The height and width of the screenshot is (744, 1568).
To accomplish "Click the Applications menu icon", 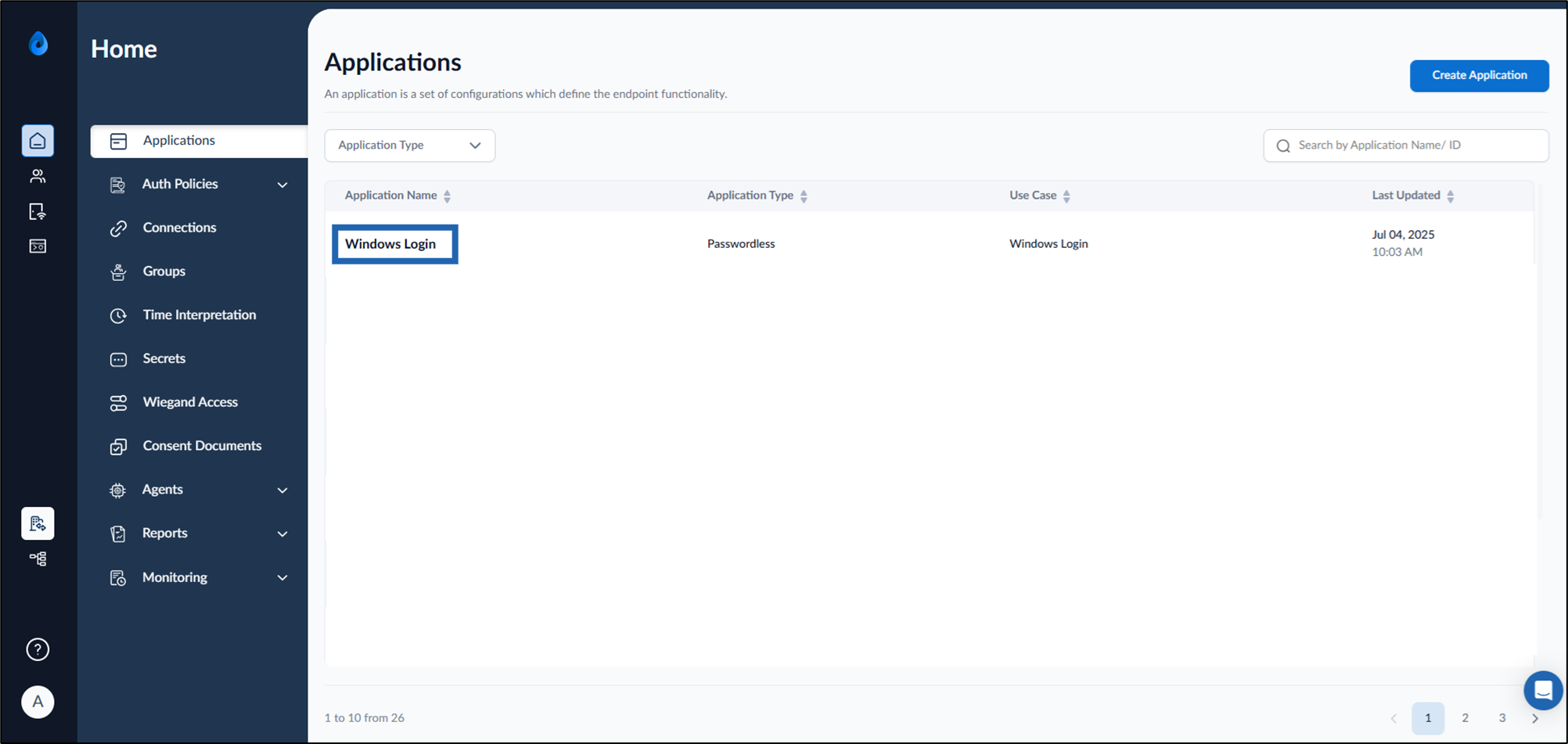I will (x=118, y=141).
